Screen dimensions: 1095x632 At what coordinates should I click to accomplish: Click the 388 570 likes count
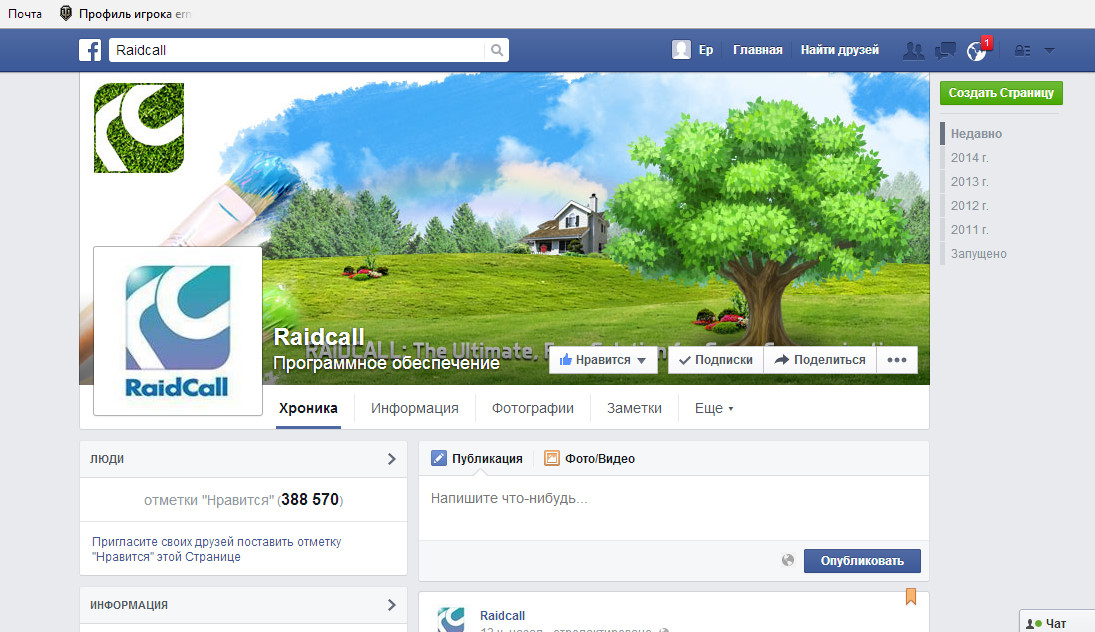pyautogui.click(x=310, y=499)
